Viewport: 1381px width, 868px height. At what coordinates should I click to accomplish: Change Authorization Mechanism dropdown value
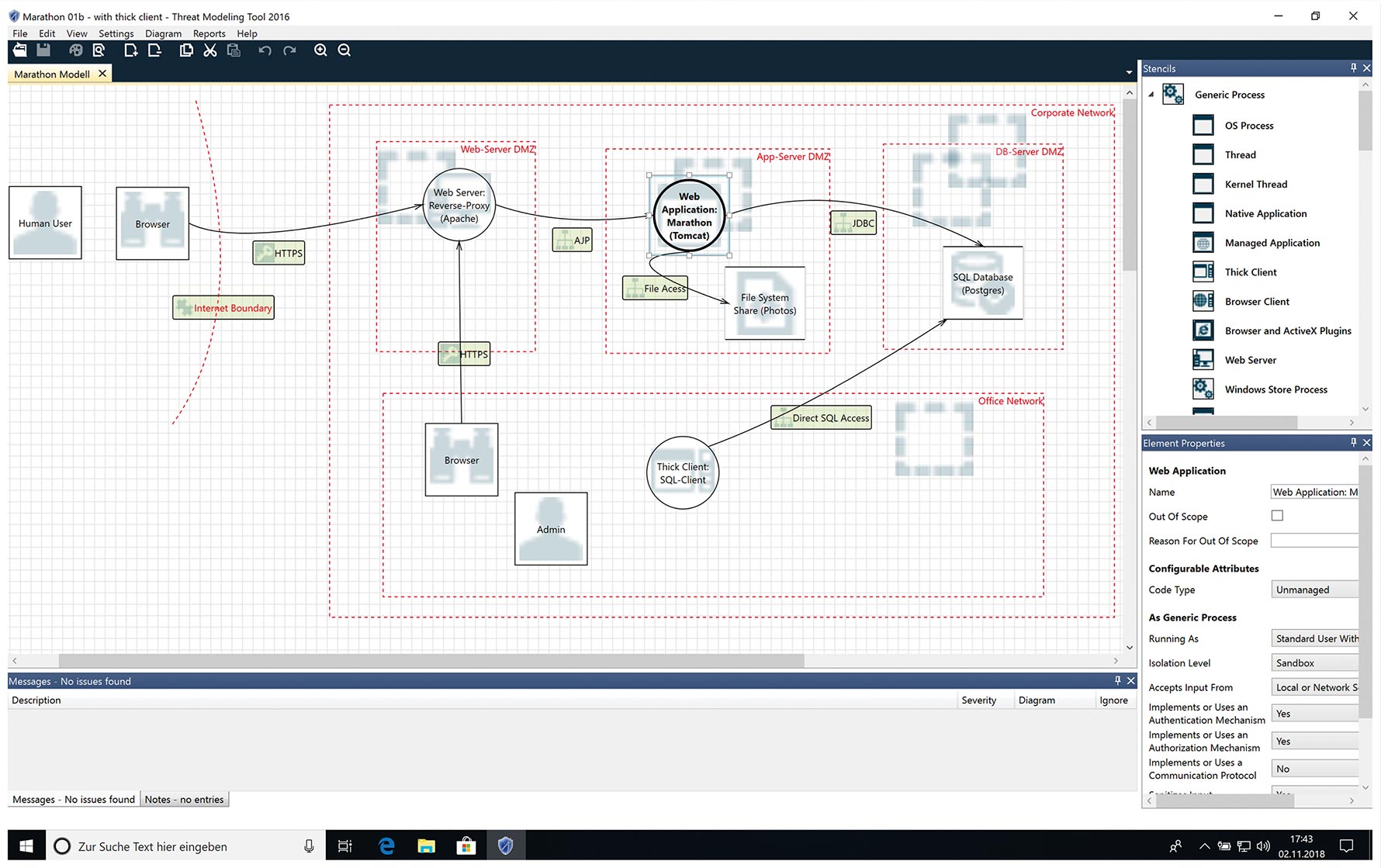(1315, 742)
